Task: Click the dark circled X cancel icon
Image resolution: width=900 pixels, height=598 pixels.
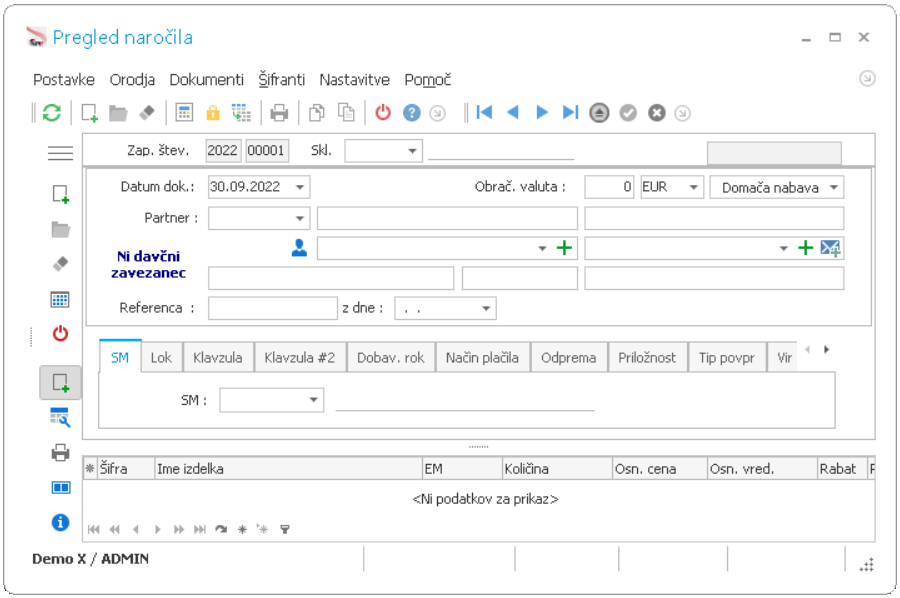Action: tap(657, 113)
